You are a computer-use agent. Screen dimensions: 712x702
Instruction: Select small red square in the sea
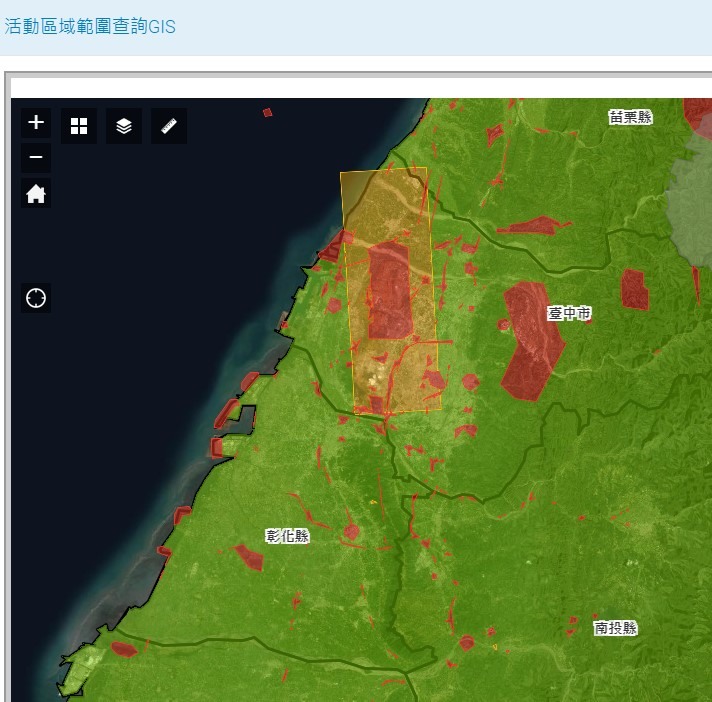267,112
